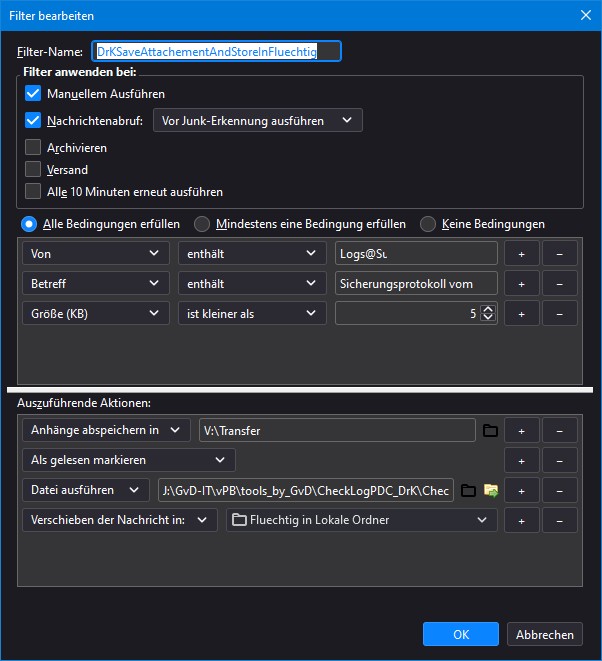Add condition after Größe (KB) row

pyautogui.click(x=521, y=313)
